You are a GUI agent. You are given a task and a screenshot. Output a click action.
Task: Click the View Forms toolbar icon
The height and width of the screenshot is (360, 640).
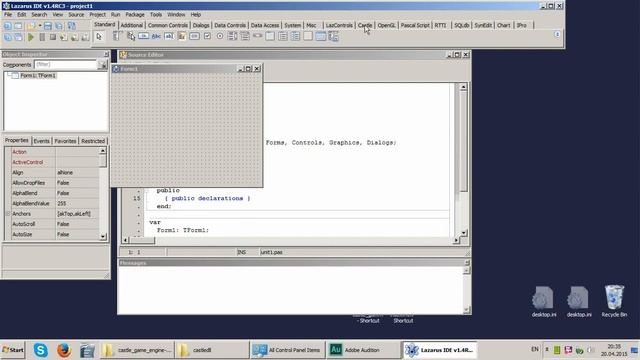[x=18, y=37]
